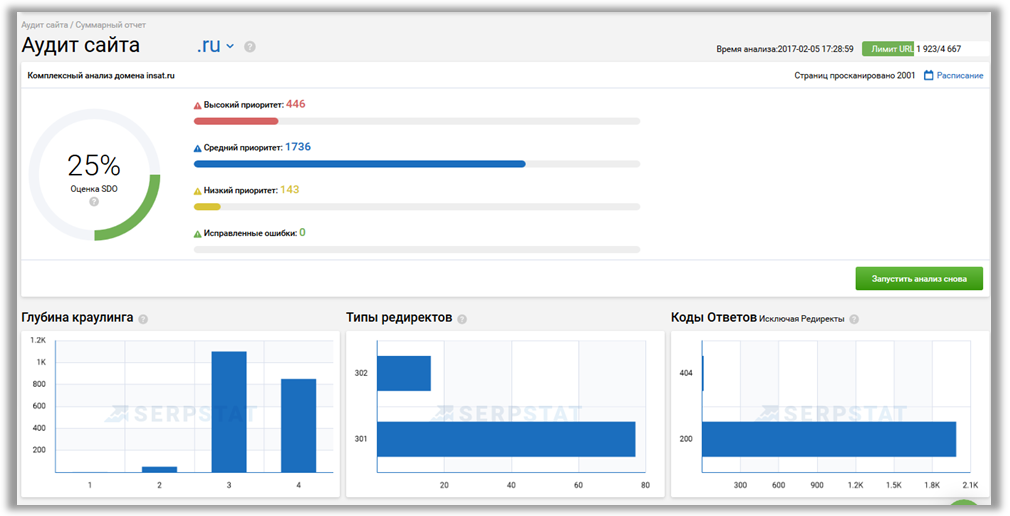
Task: Open the Расписание schedule link
Action: 960,75
